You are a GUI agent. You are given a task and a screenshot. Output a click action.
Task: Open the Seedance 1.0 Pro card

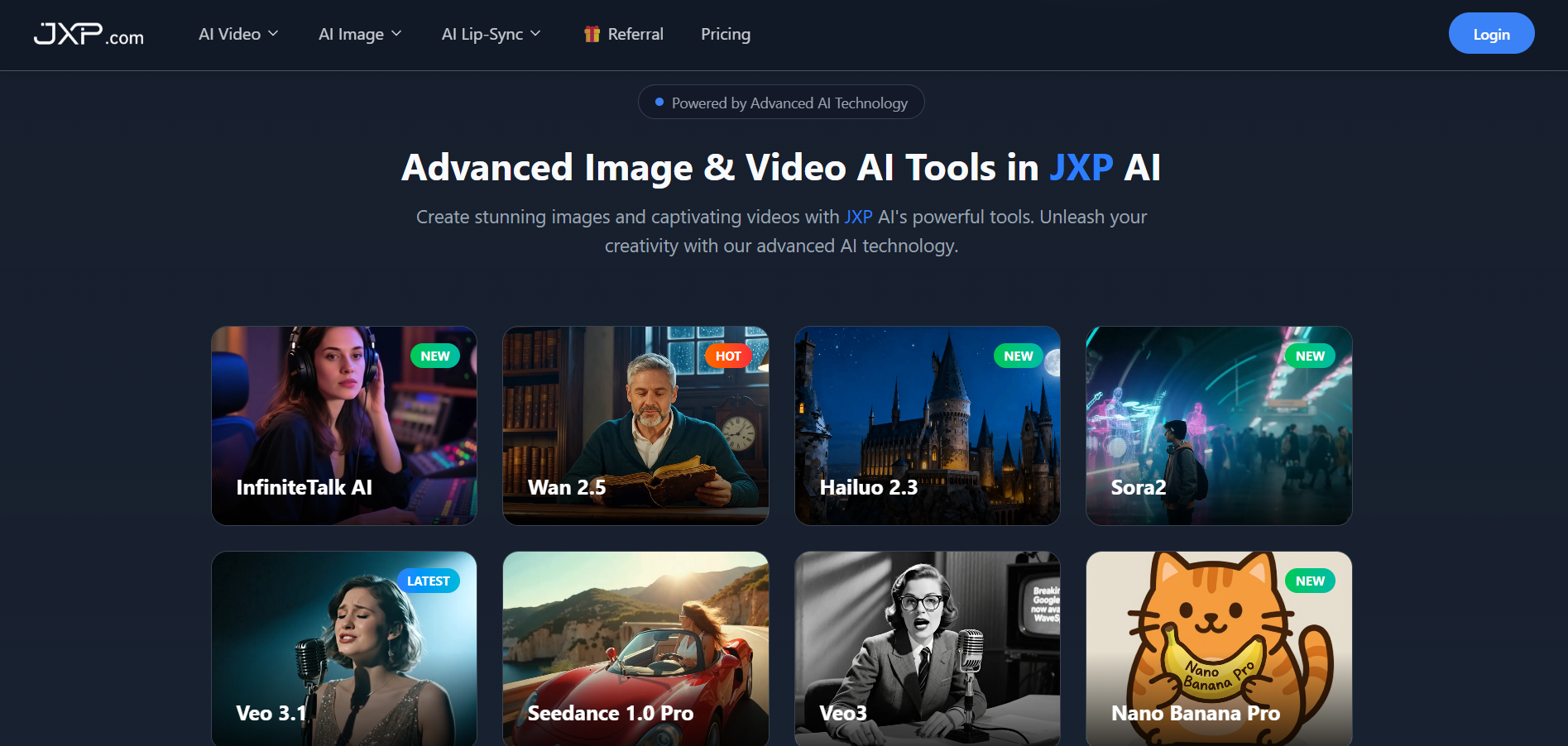(635, 649)
